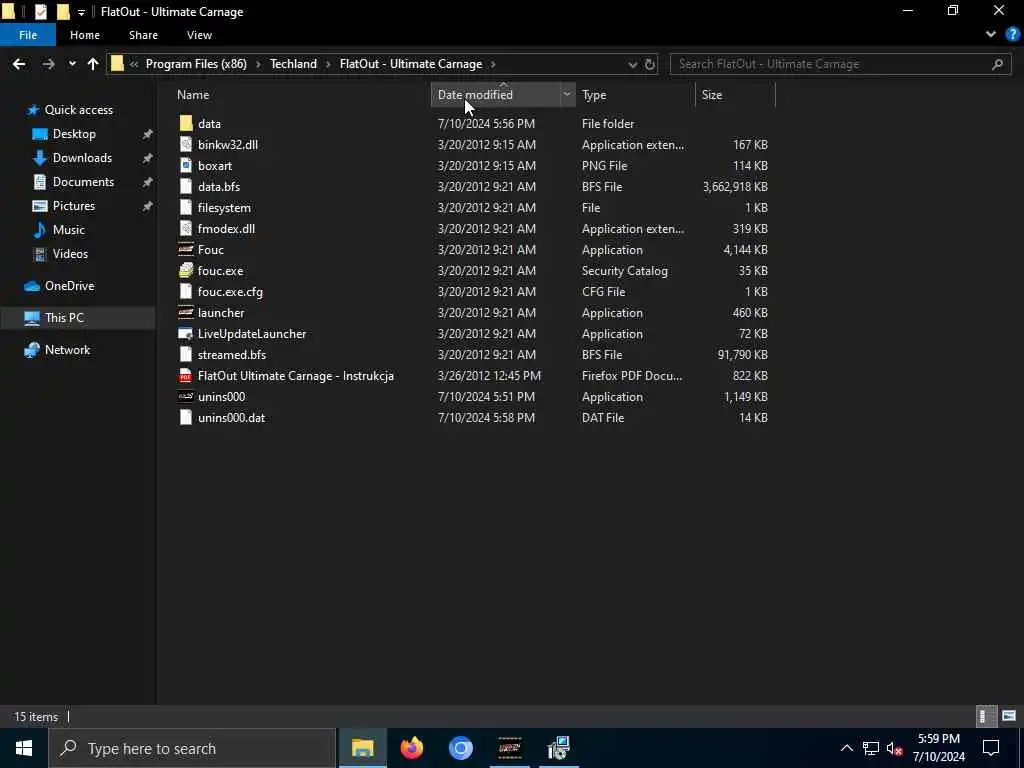This screenshot has width=1024, height=768.
Task: Select the unins000 application icon
Action: [186, 396]
